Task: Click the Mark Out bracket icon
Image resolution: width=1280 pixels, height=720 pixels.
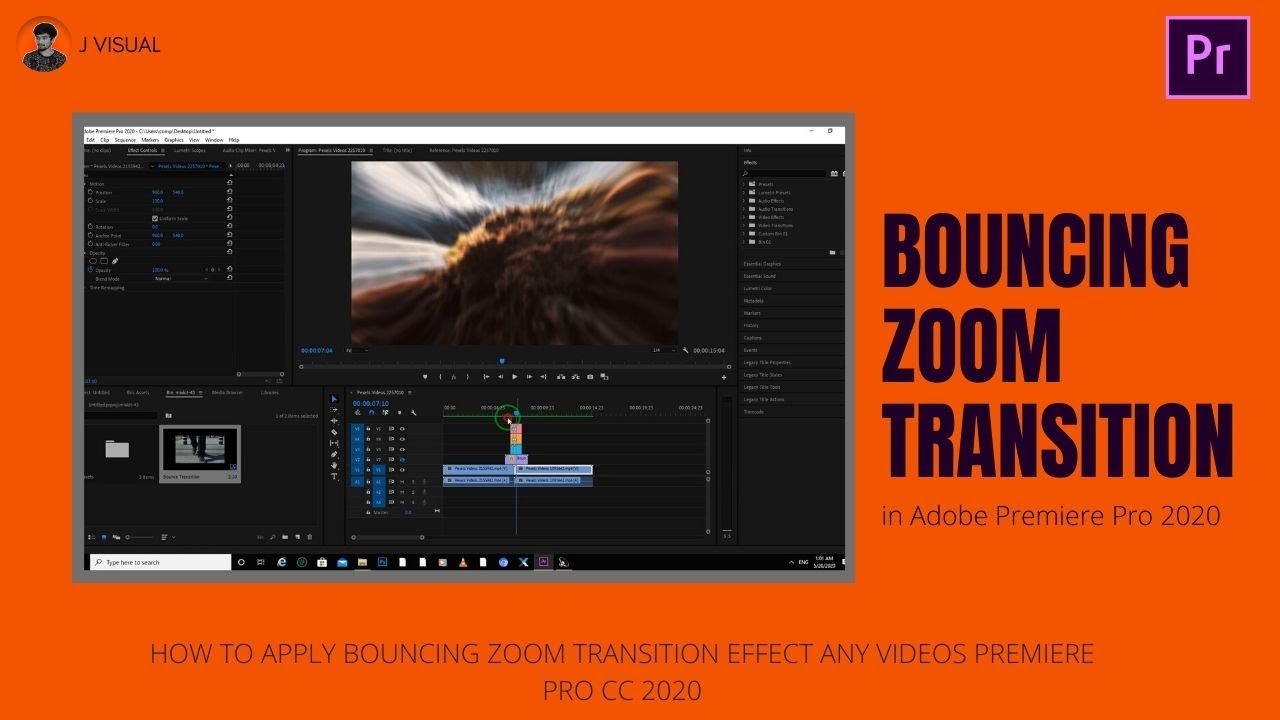Action: point(468,377)
